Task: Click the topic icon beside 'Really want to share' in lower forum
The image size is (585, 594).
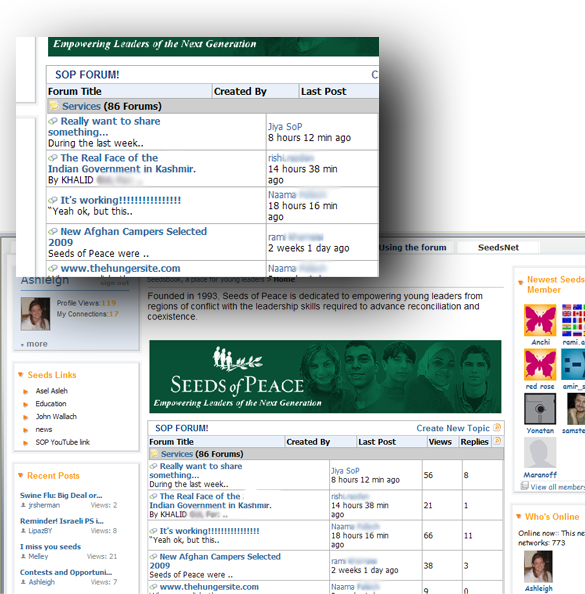Action: click(x=153, y=466)
